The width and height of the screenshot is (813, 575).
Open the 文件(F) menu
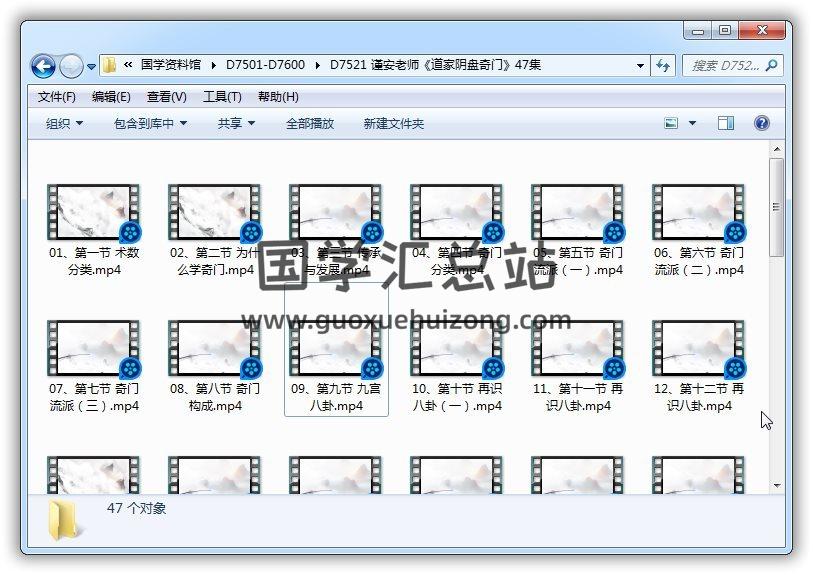(x=57, y=97)
